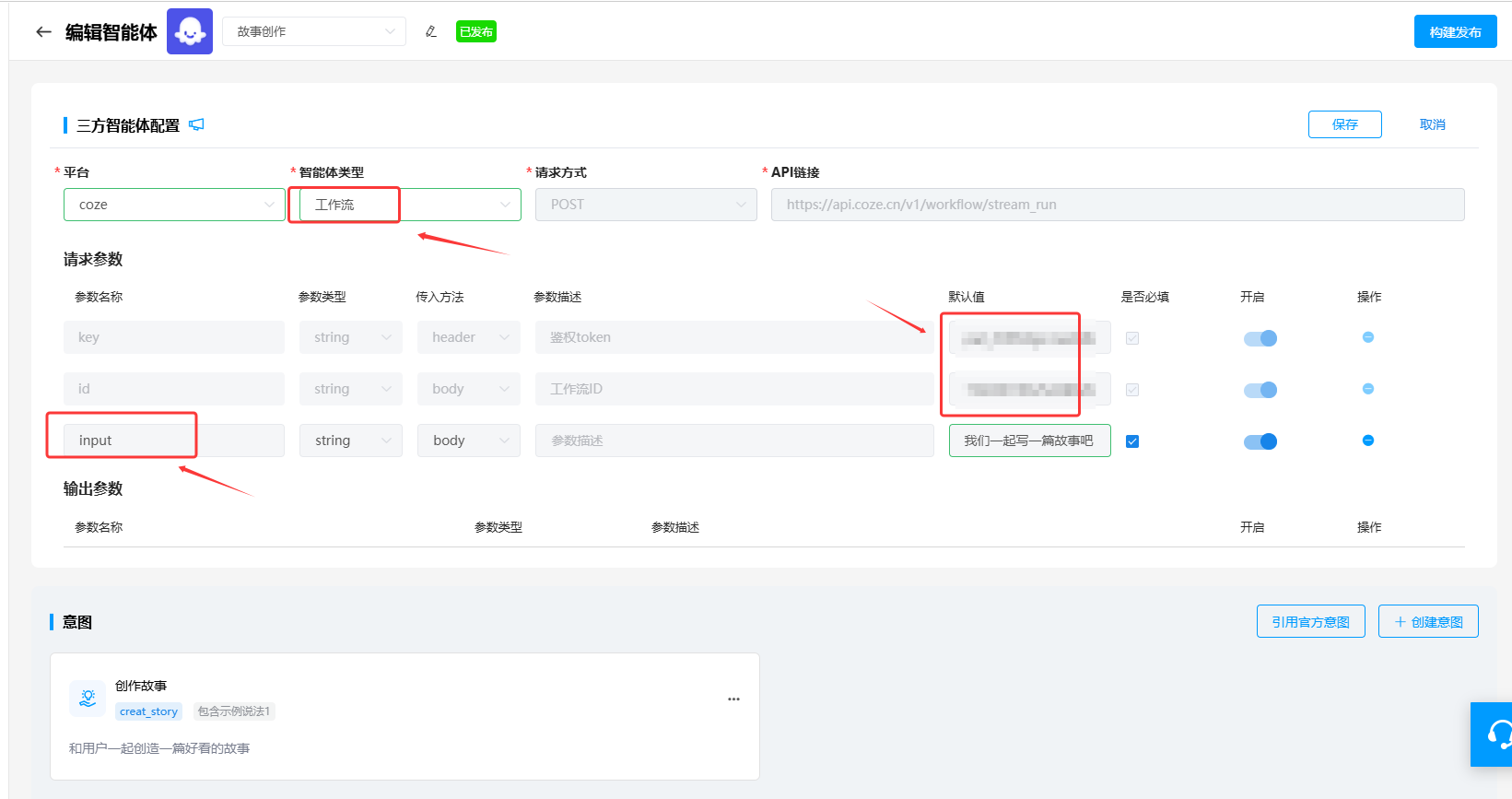Toggle the 开启 switch for key parameter
The image size is (1512, 799).
[1260, 338]
